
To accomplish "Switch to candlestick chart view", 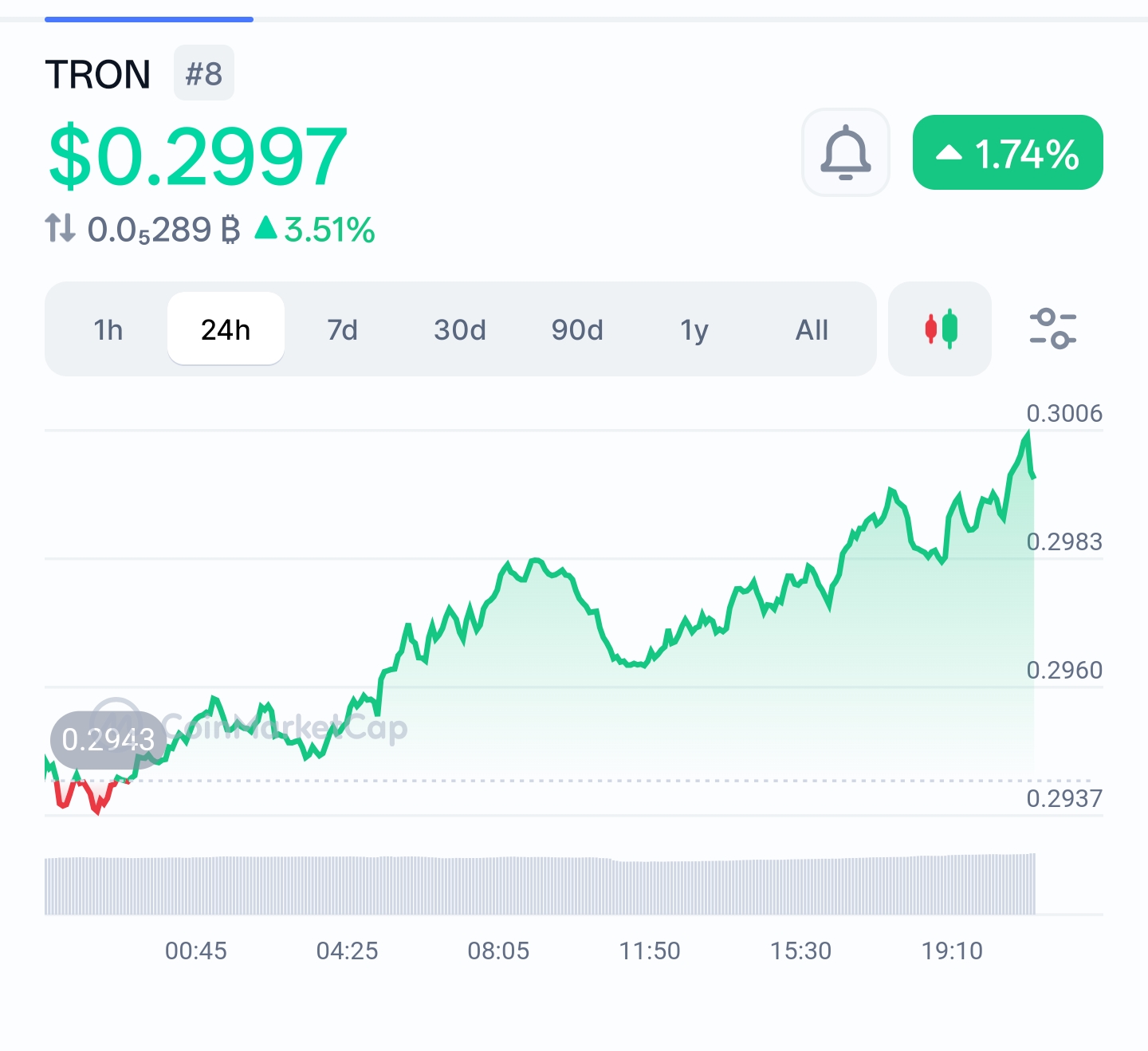I will pyautogui.click(x=940, y=329).
